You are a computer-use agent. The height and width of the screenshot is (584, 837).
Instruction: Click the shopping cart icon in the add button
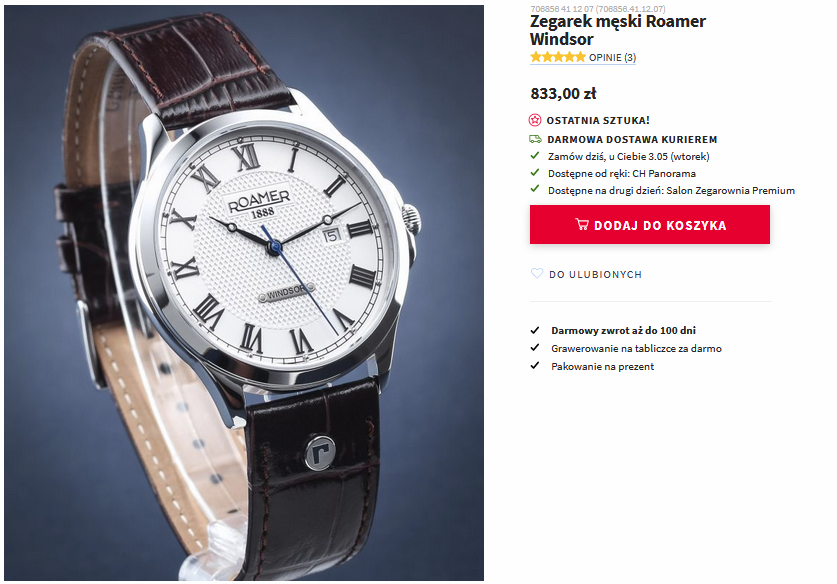coord(582,224)
